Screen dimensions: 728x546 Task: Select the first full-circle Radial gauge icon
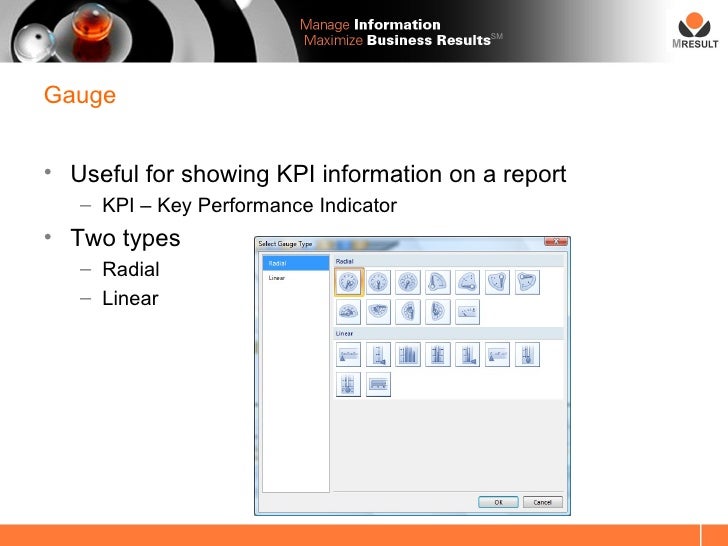click(348, 282)
